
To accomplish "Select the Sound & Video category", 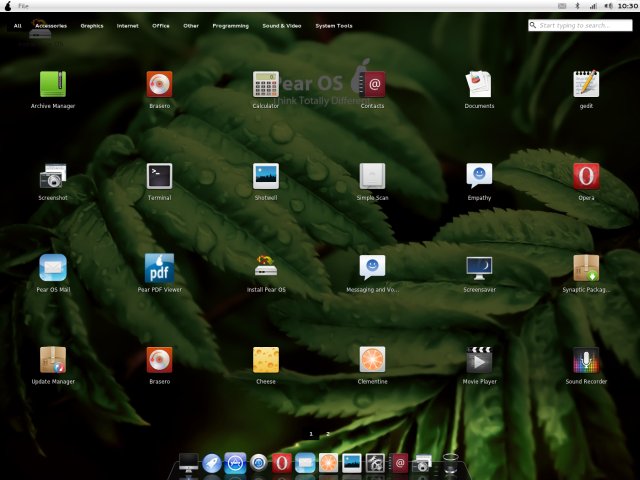I will (282, 26).
